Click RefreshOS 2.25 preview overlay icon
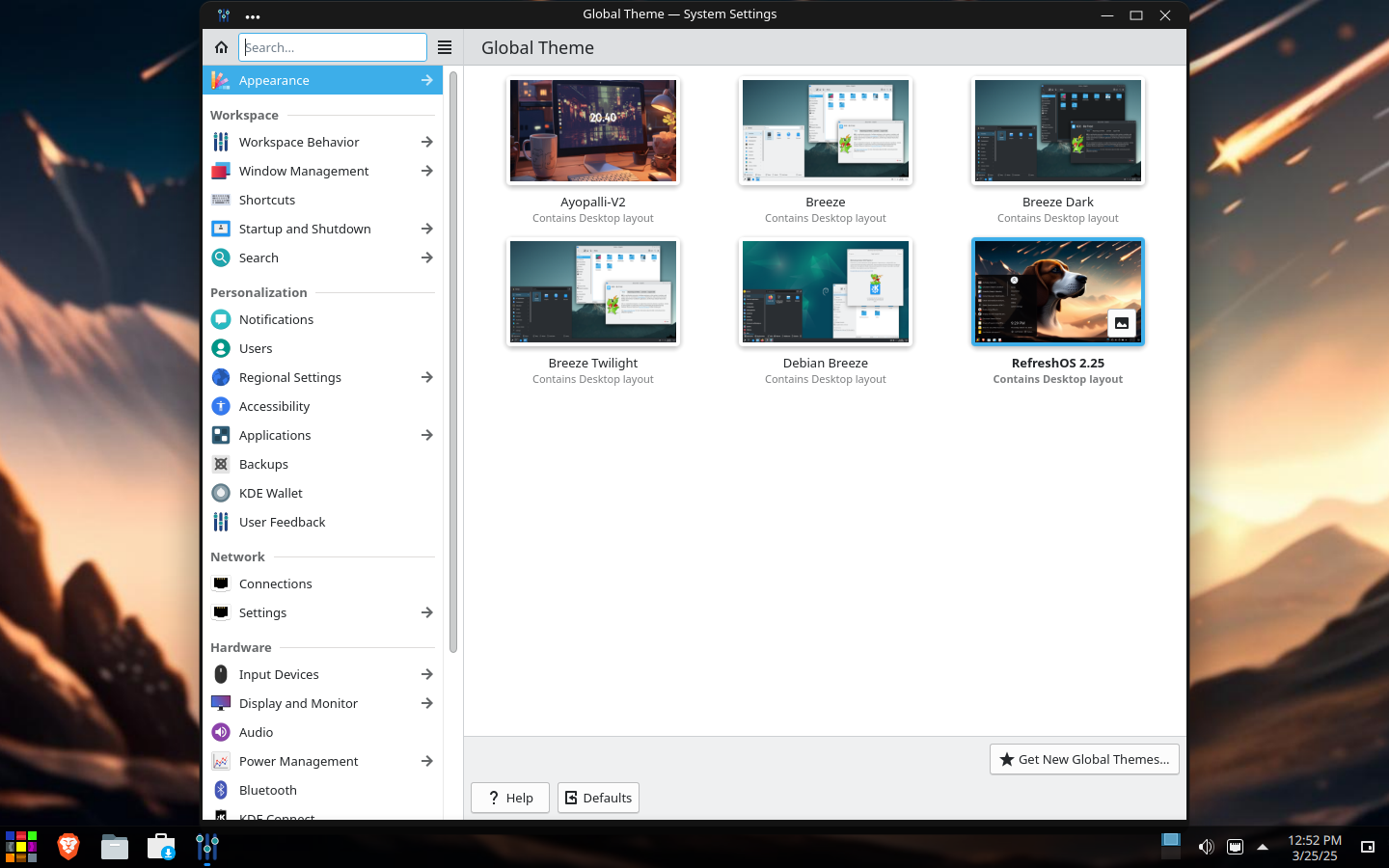Image resolution: width=1389 pixels, height=868 pixels. click(x=1122, y=323)
